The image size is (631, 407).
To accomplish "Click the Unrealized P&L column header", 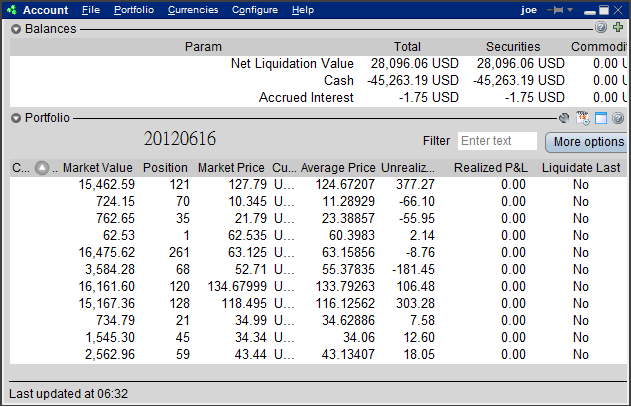I will pos(408,167).
